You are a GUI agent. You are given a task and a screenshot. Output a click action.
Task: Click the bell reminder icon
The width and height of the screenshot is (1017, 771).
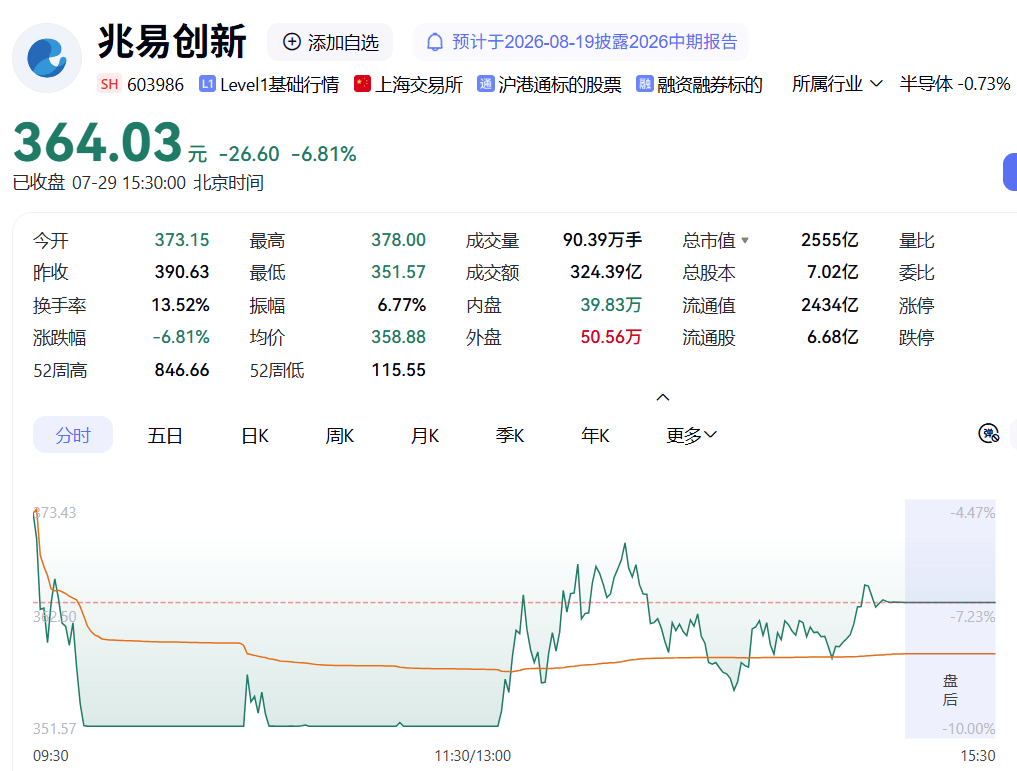(435, 42)
